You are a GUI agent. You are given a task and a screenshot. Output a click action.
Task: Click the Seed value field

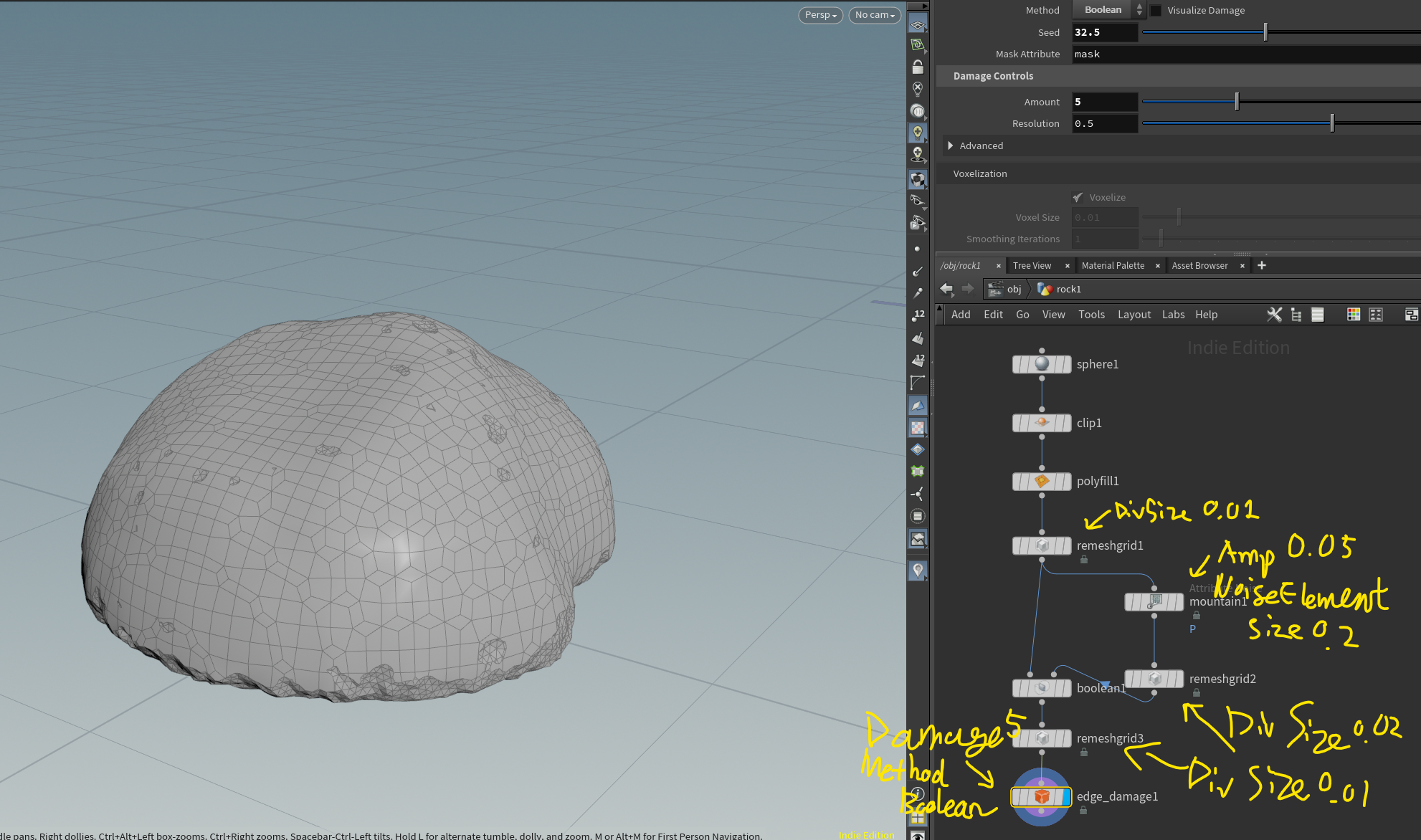click(1105, 32)
